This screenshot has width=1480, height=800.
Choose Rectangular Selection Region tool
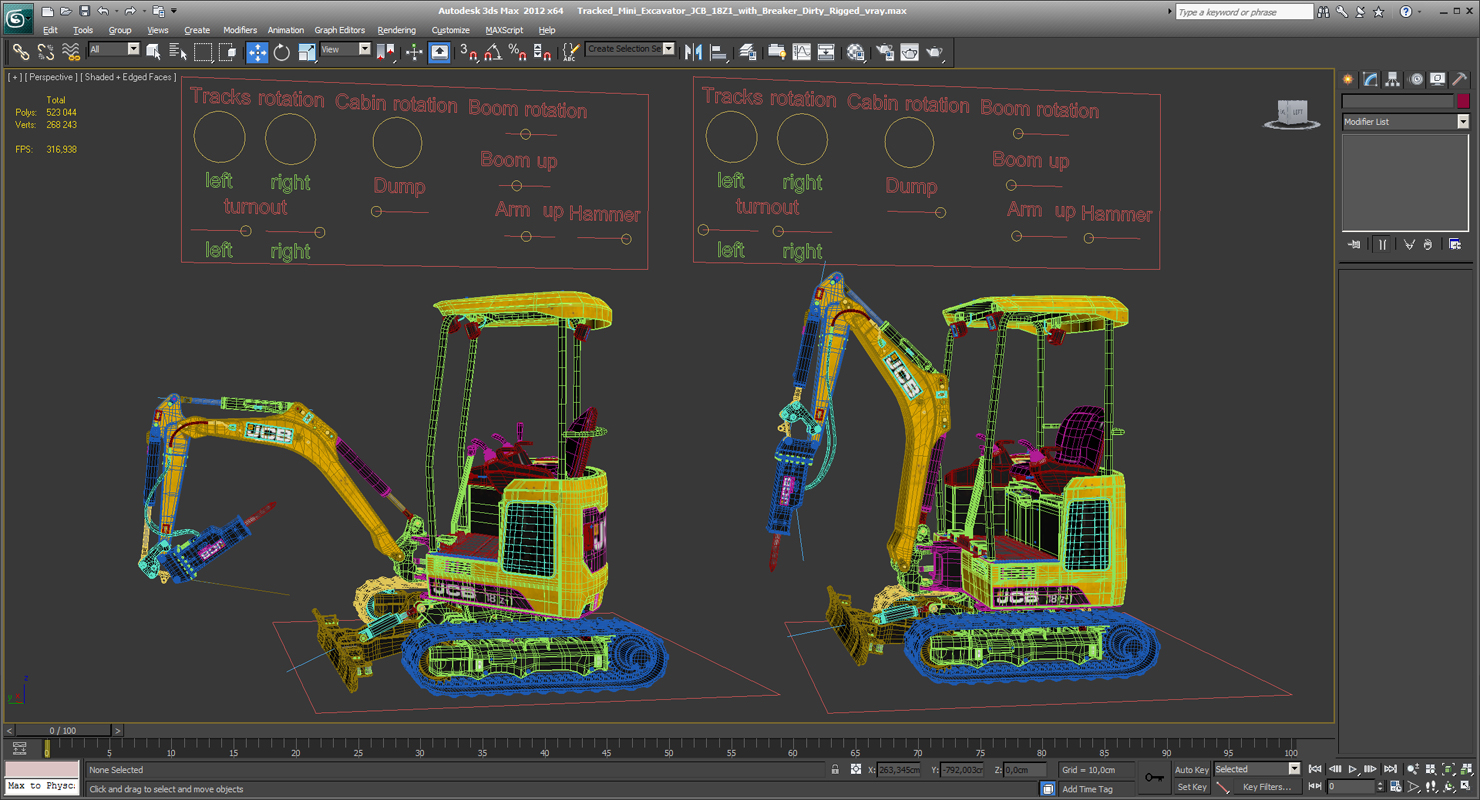click(x=203, y=52)
